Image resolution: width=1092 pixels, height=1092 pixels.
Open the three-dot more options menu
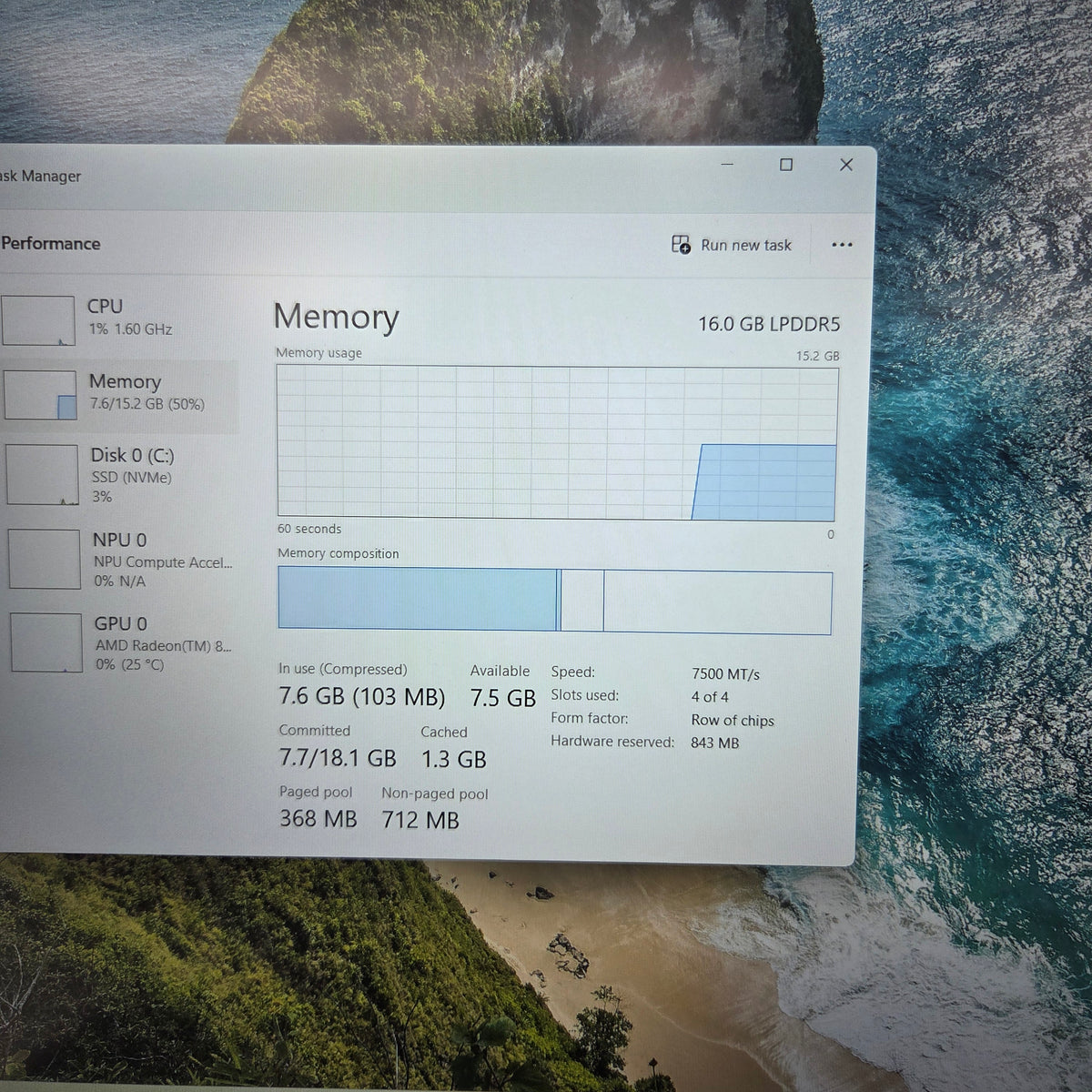(842, 245)
